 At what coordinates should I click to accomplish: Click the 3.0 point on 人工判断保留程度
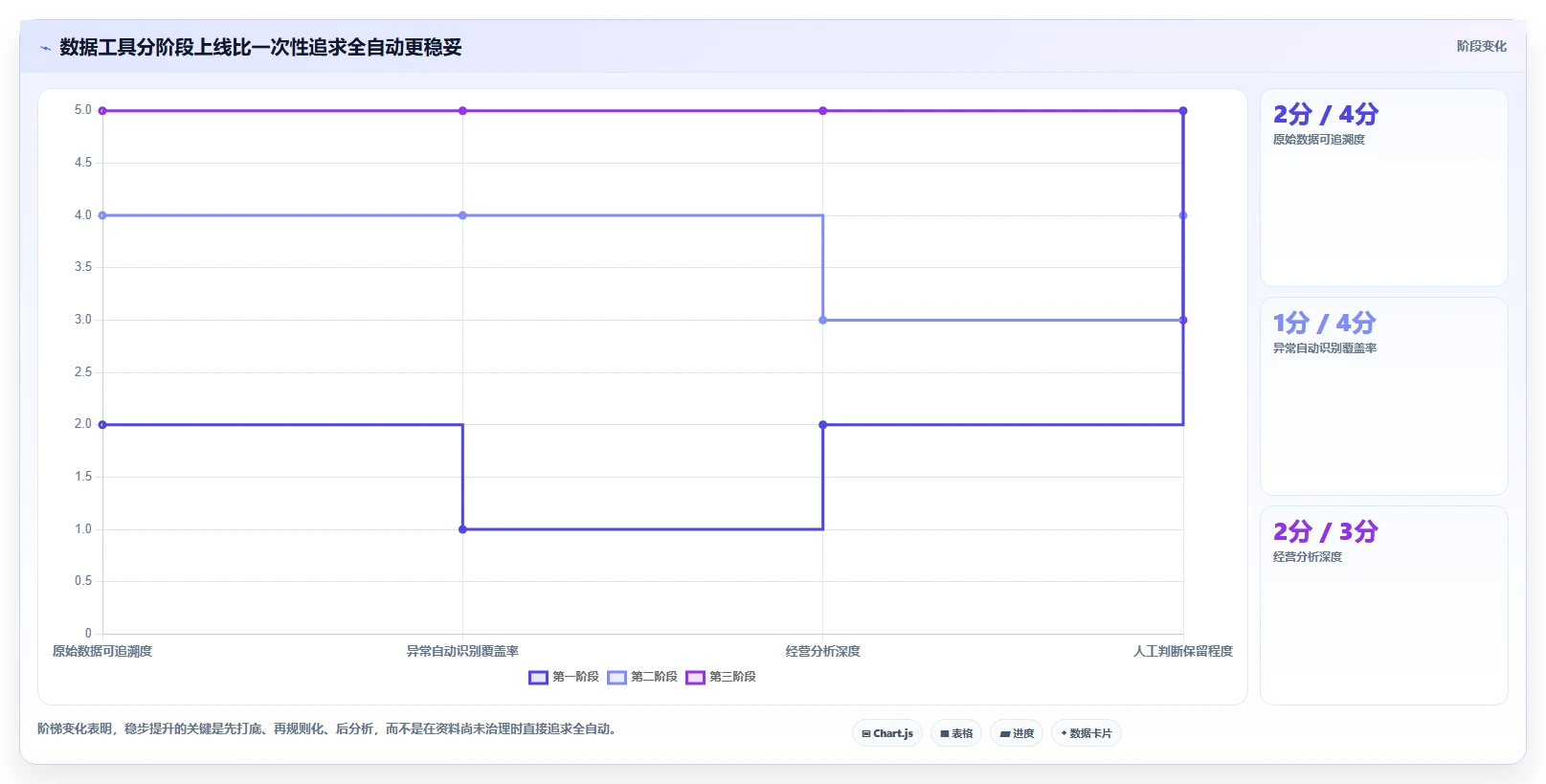point(1183,320)
